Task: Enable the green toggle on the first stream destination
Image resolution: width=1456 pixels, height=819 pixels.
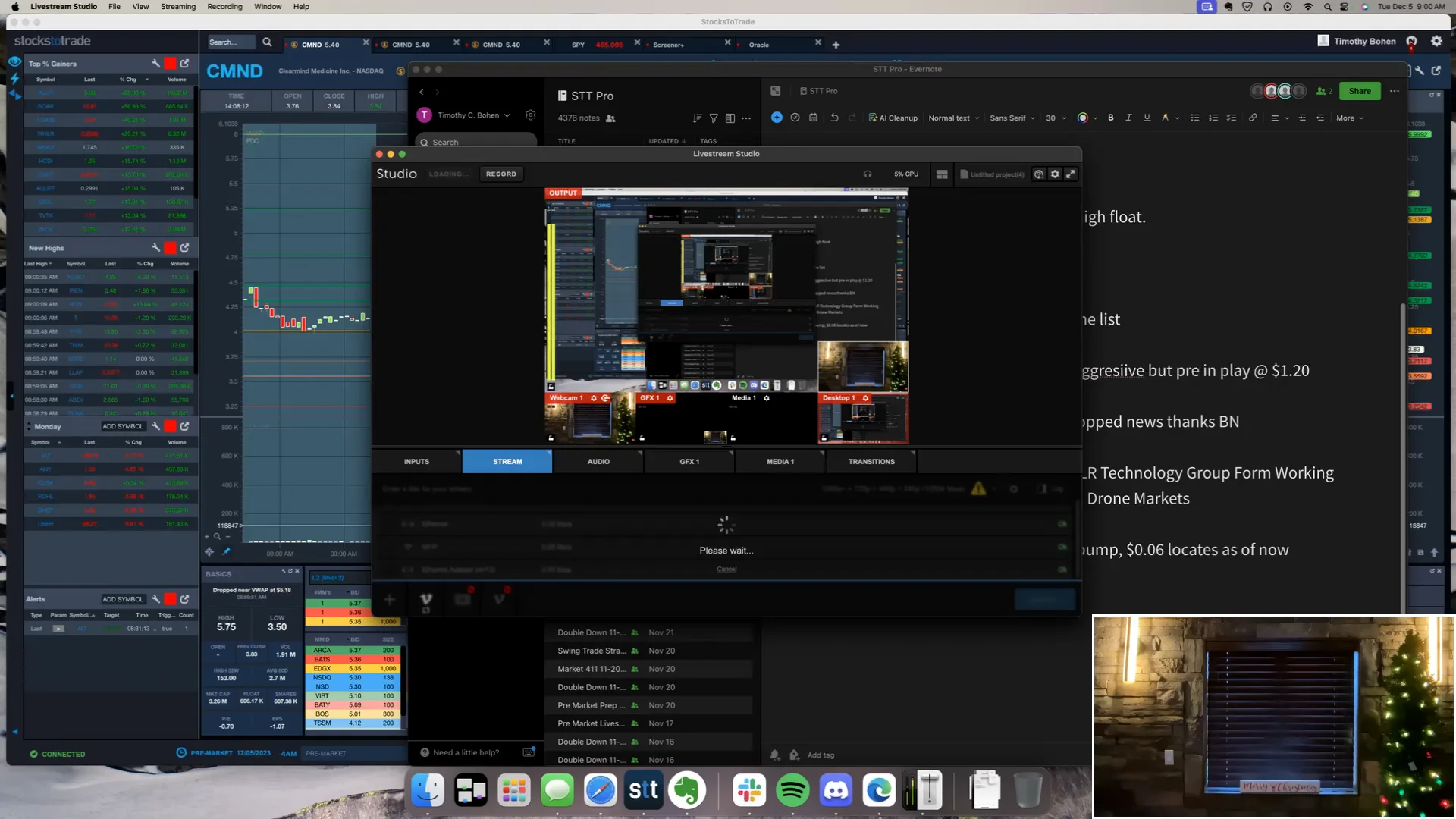Action: coord(1062,524)
